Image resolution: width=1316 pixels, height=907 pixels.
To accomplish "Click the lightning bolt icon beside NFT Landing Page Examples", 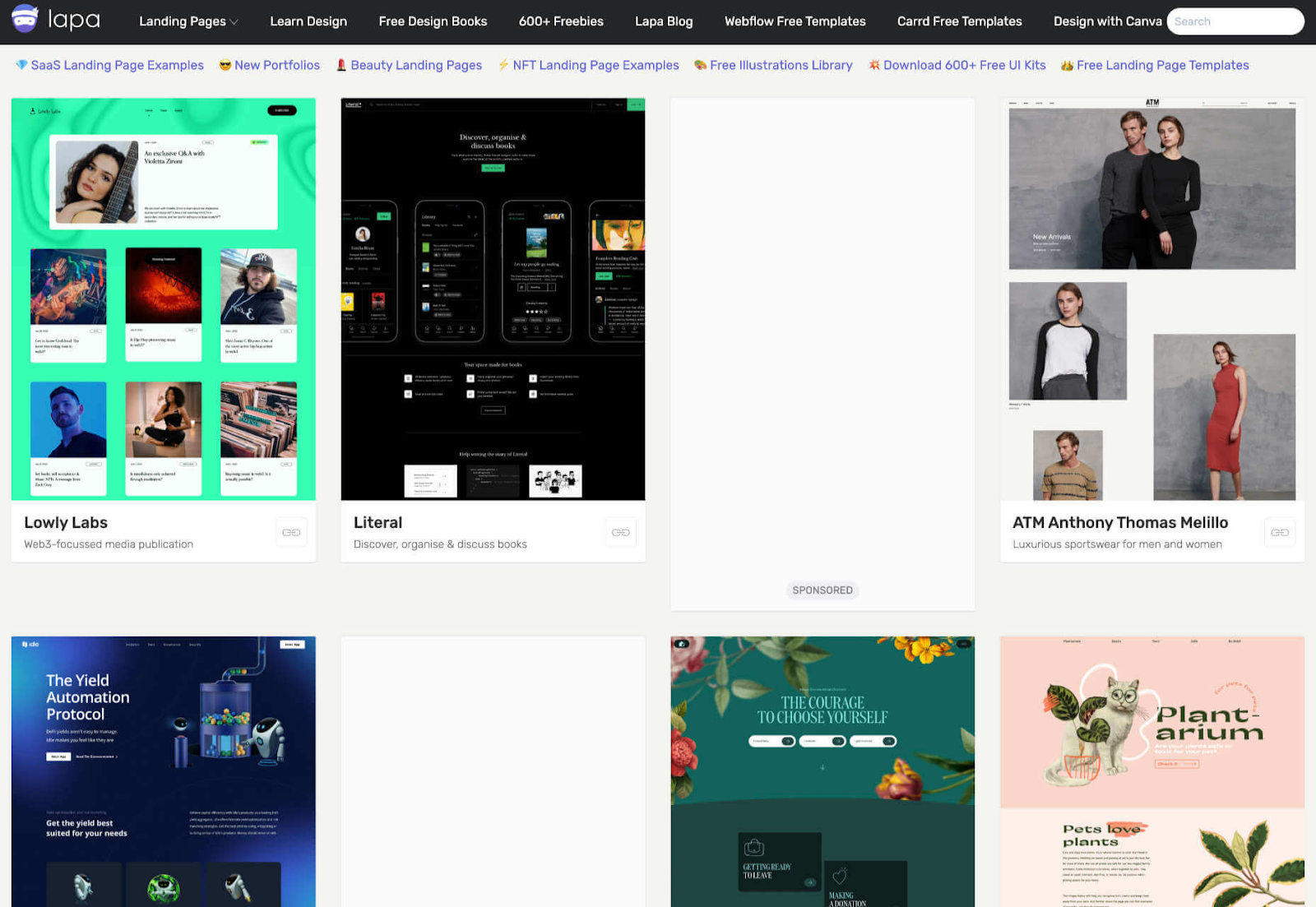I will [x=503, y=65].
